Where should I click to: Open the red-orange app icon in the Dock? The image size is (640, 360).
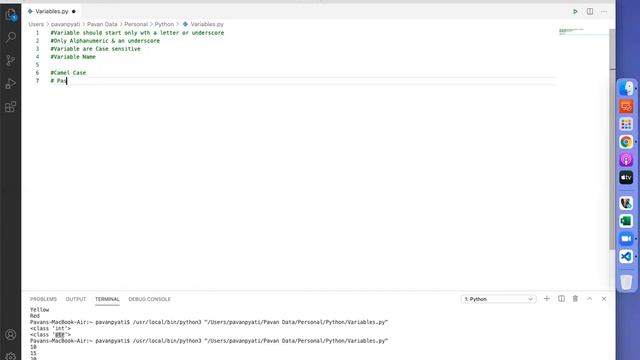[626, 106]
